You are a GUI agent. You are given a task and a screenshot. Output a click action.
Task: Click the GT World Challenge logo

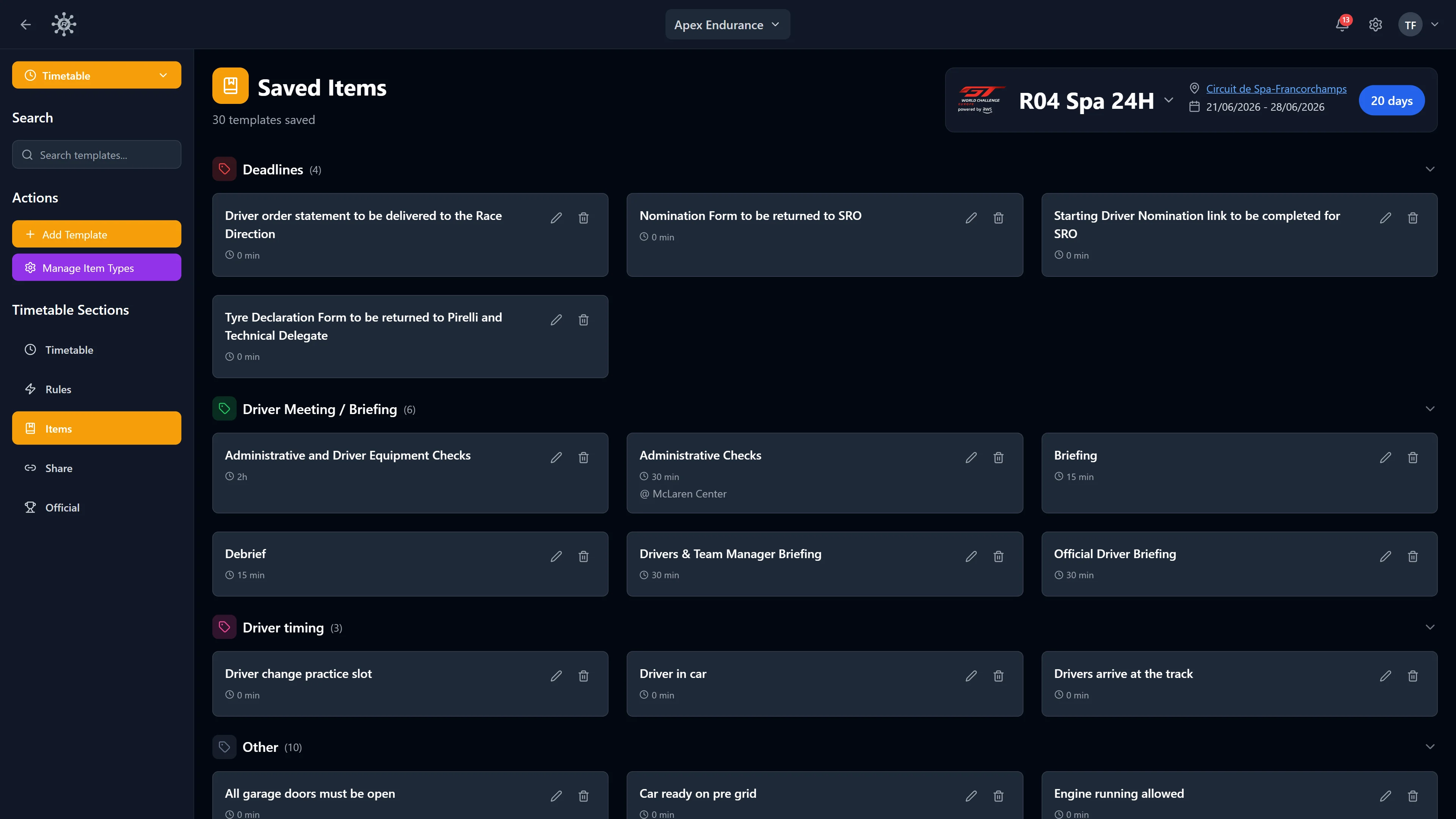tap(981, 99)
